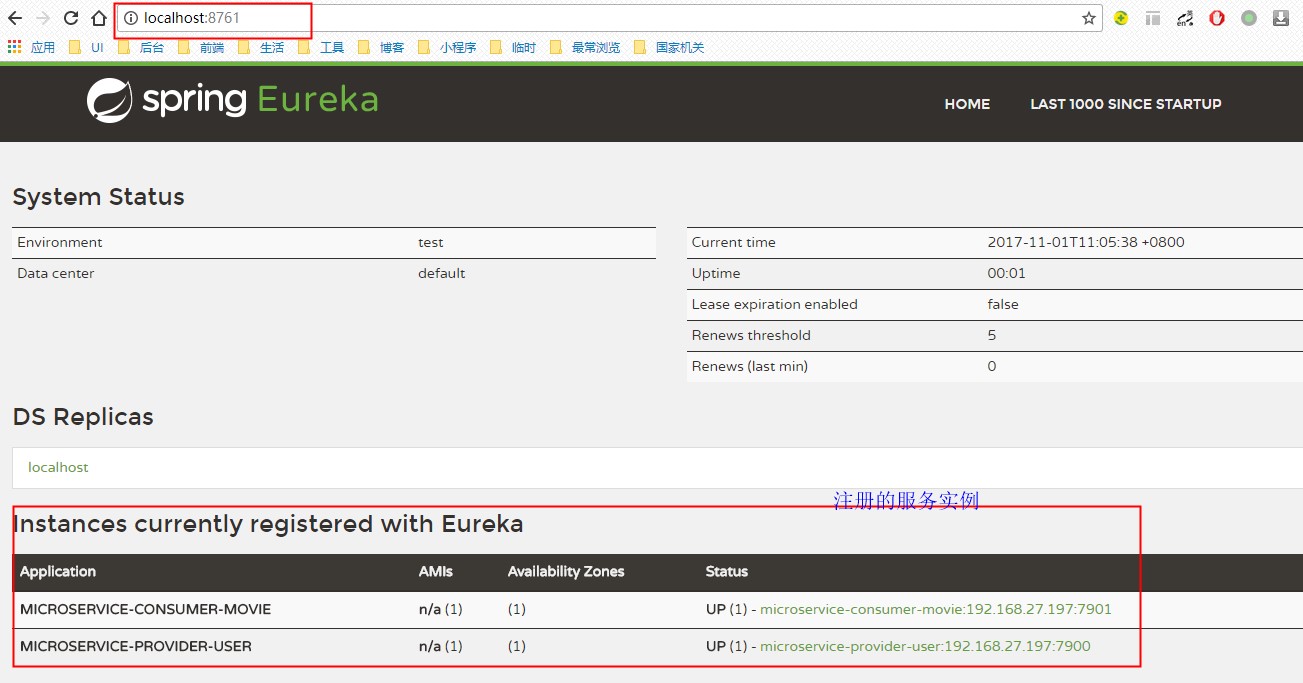Select MICROSERVICE-PROVIDER-USER application name

pyautogui.click(x=136, y=646)
